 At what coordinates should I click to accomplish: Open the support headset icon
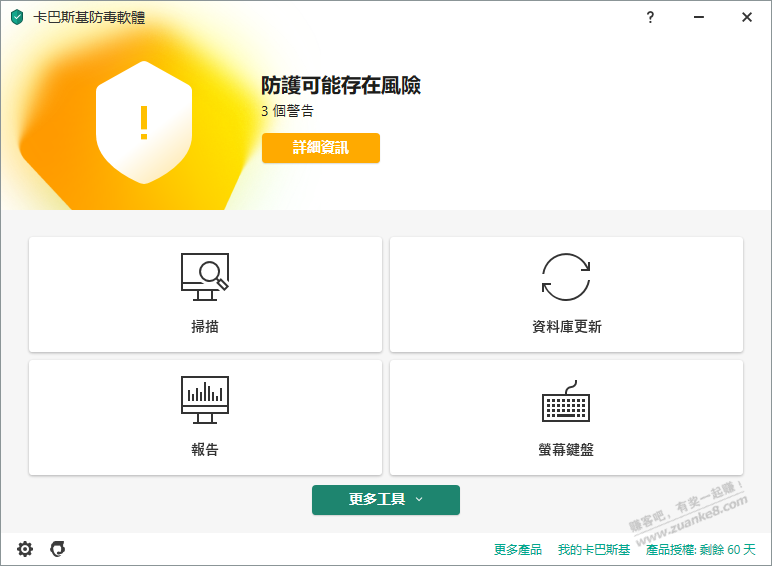click(x=58, y=549)
